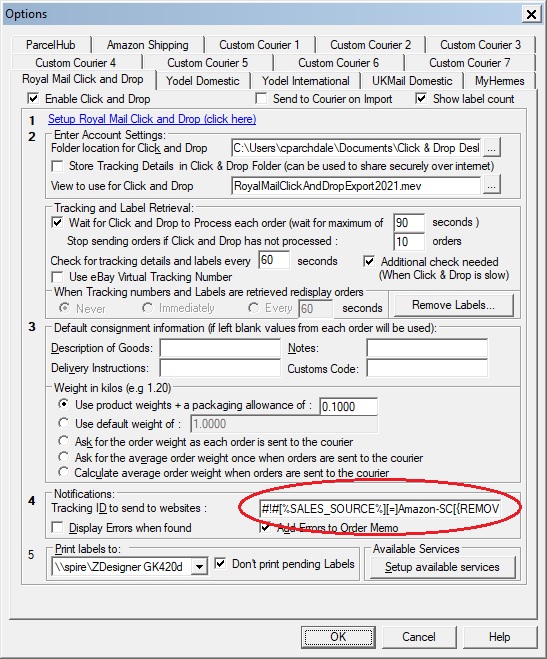This screenshot has width=547, height=659.
Task: Close the Options dialog window
Action: 531,14
